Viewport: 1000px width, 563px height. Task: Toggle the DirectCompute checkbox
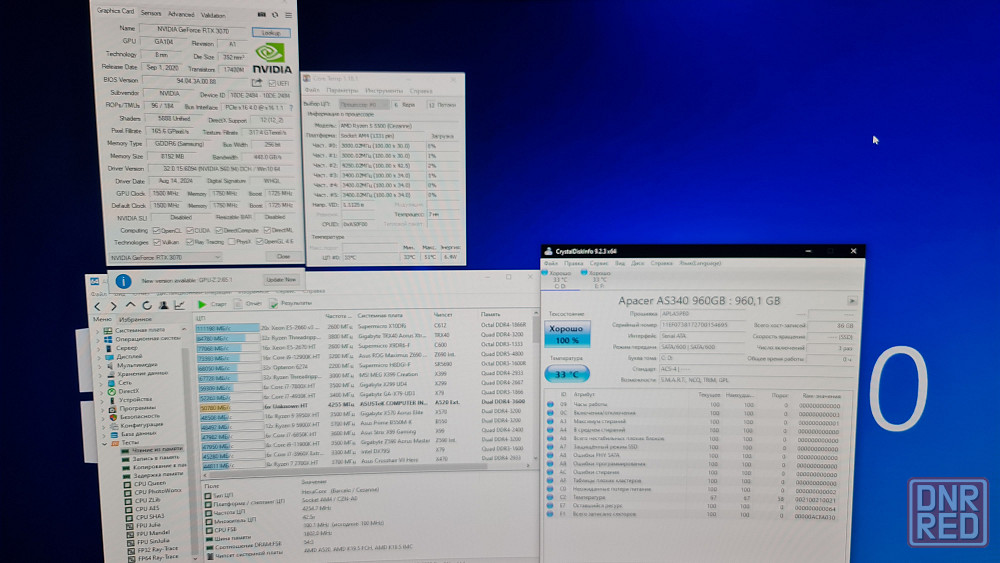[219, 230]
